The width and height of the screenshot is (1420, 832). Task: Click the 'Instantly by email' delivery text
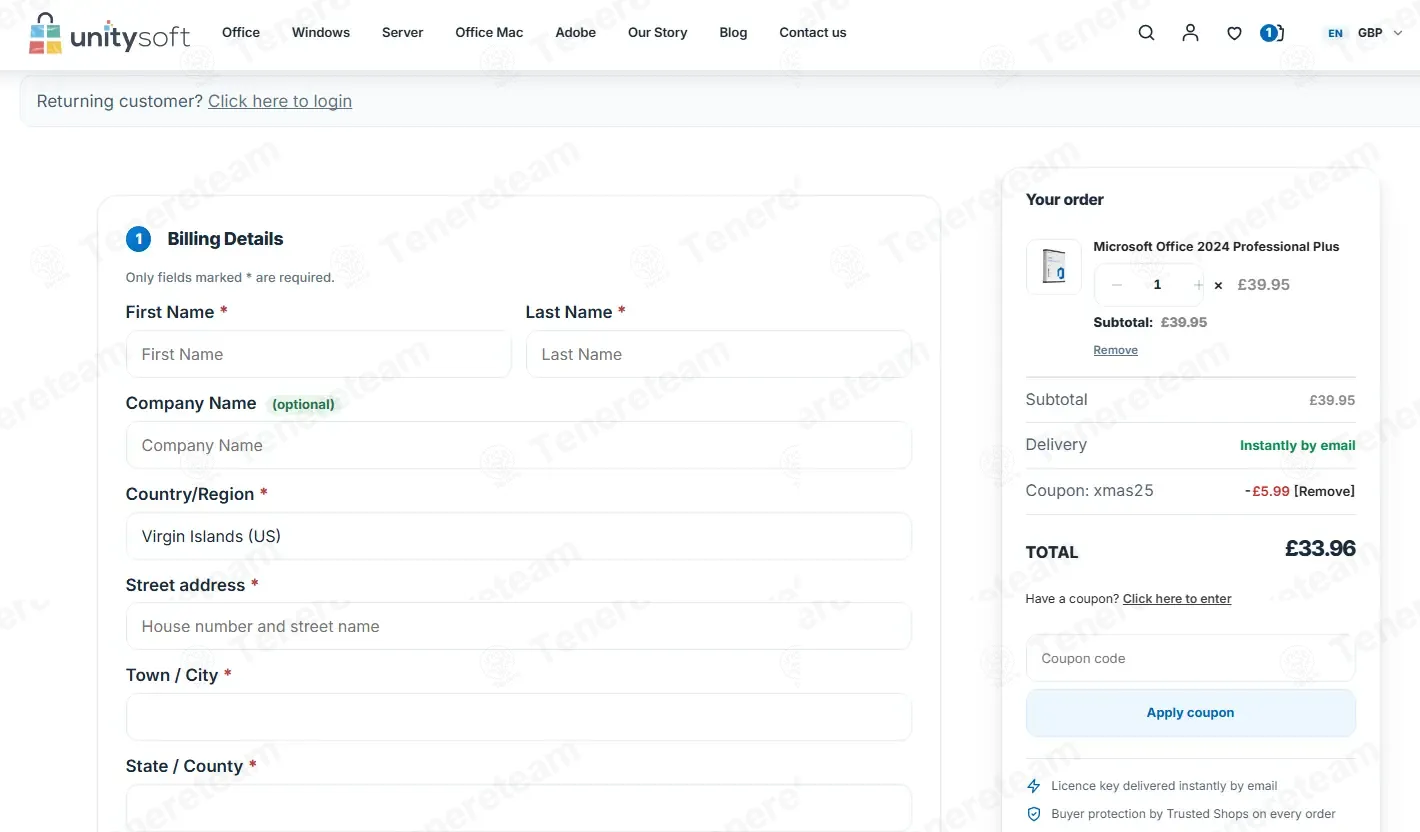point(1298,445)
